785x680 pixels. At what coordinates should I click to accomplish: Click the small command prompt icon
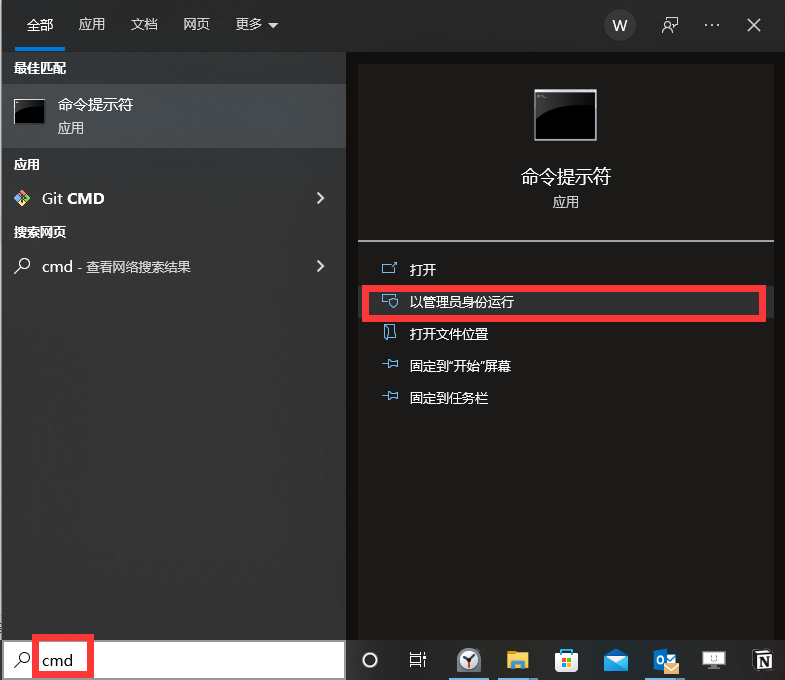[x=30, y=111]
